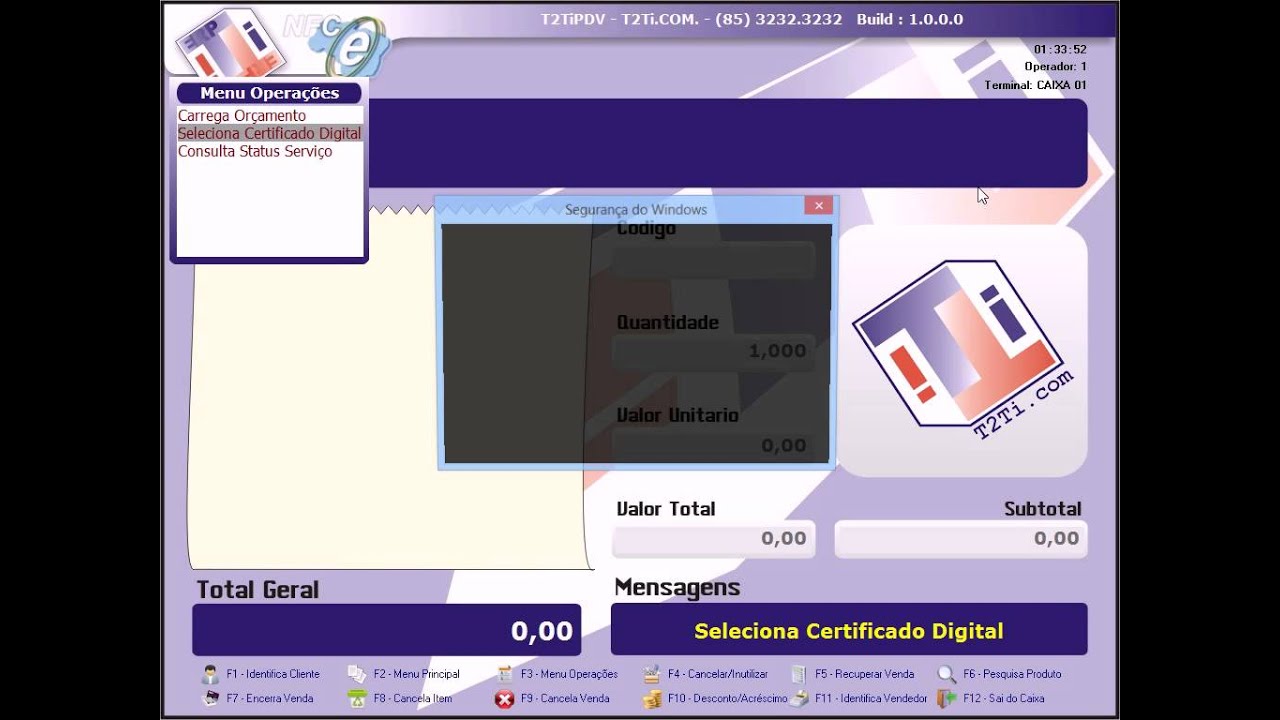Click the F4 - Cancelar/Inutilizar label

point(718,674)
